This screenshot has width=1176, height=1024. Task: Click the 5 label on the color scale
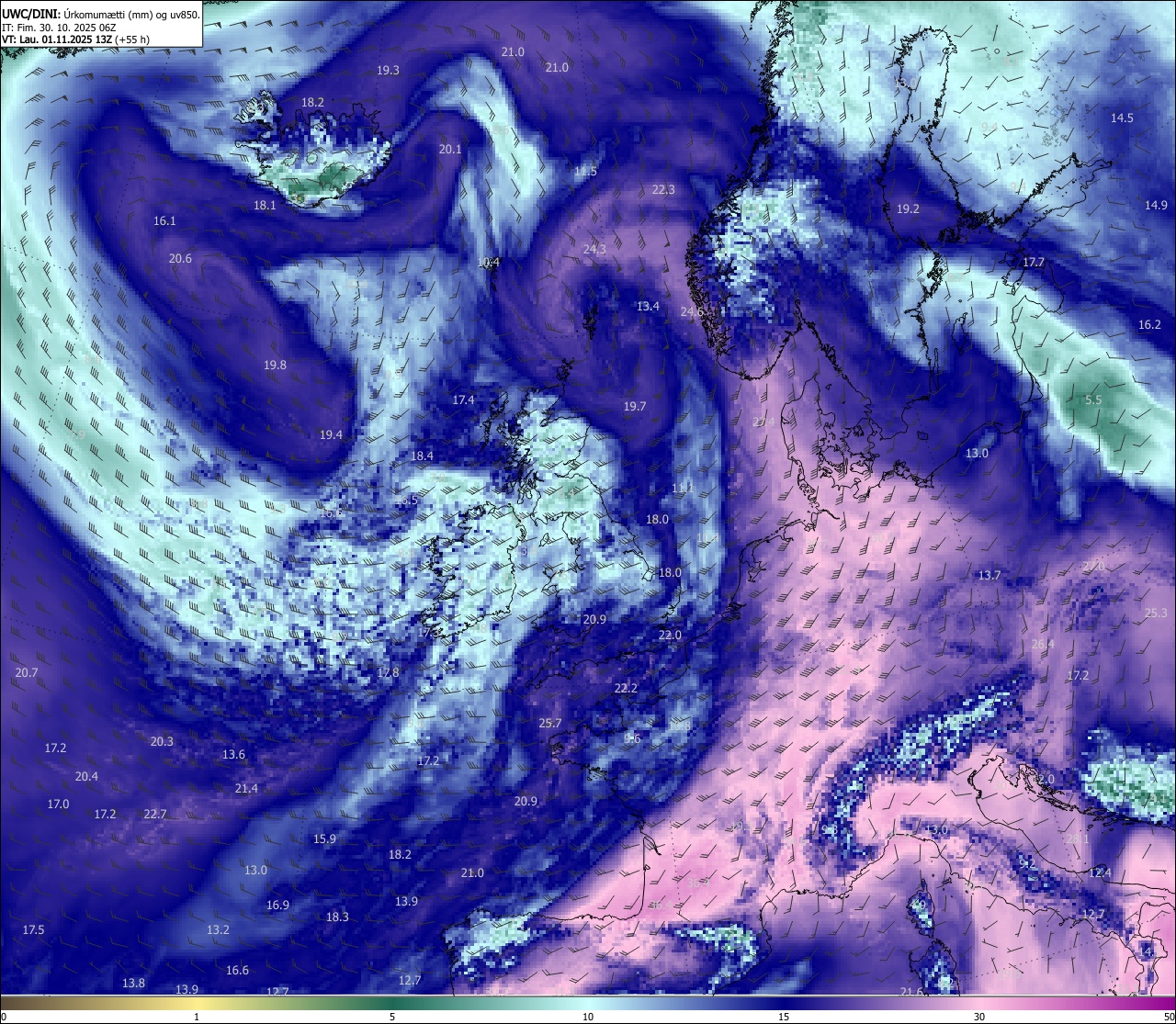[392, 1017]
